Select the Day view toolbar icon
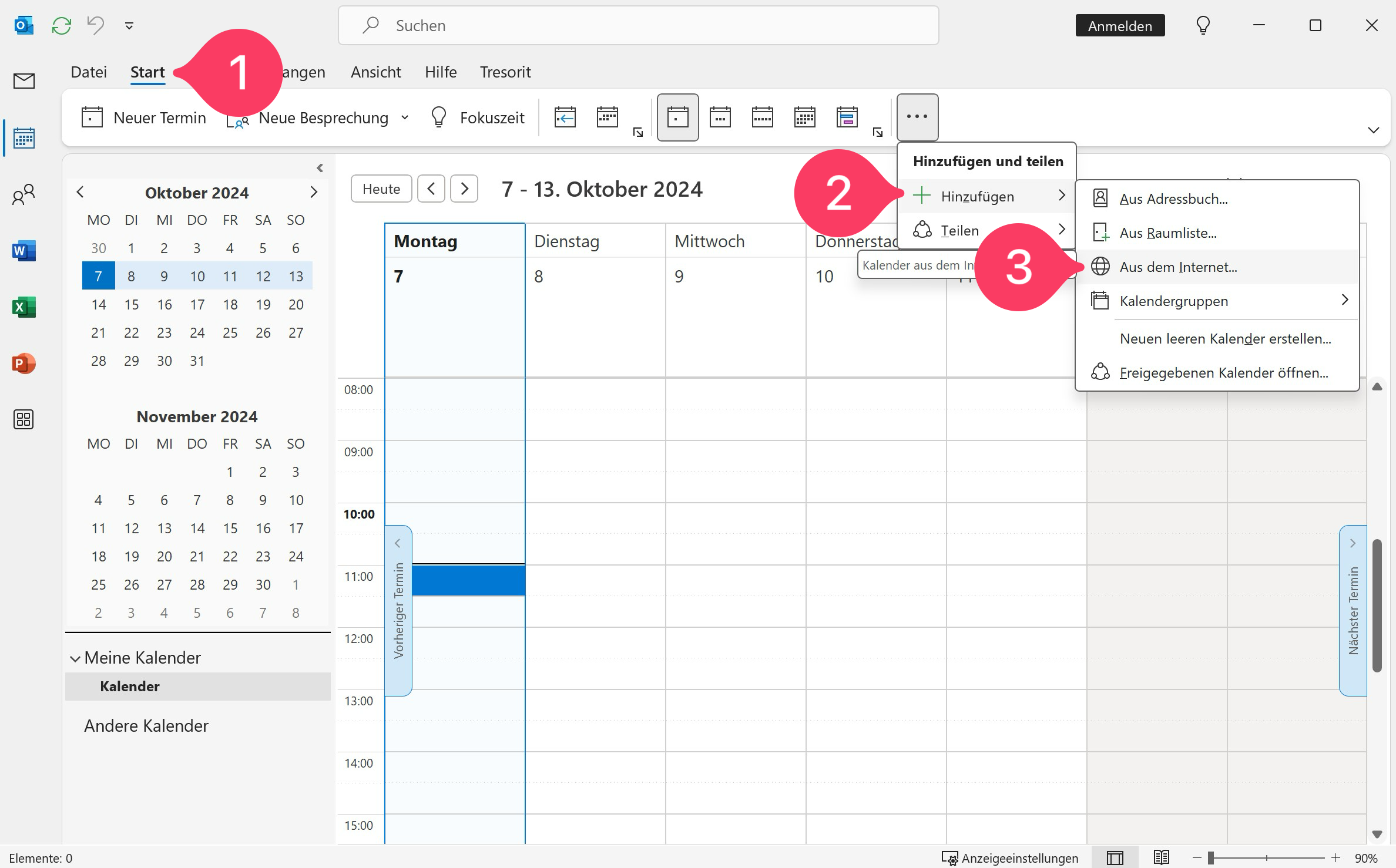Viewport: 1396px width, 868px height. point(677,117)
